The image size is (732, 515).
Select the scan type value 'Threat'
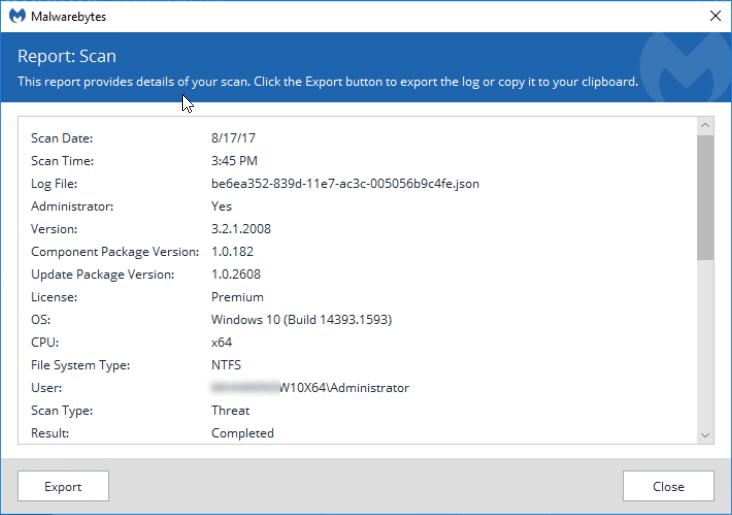tap(230, 410)
